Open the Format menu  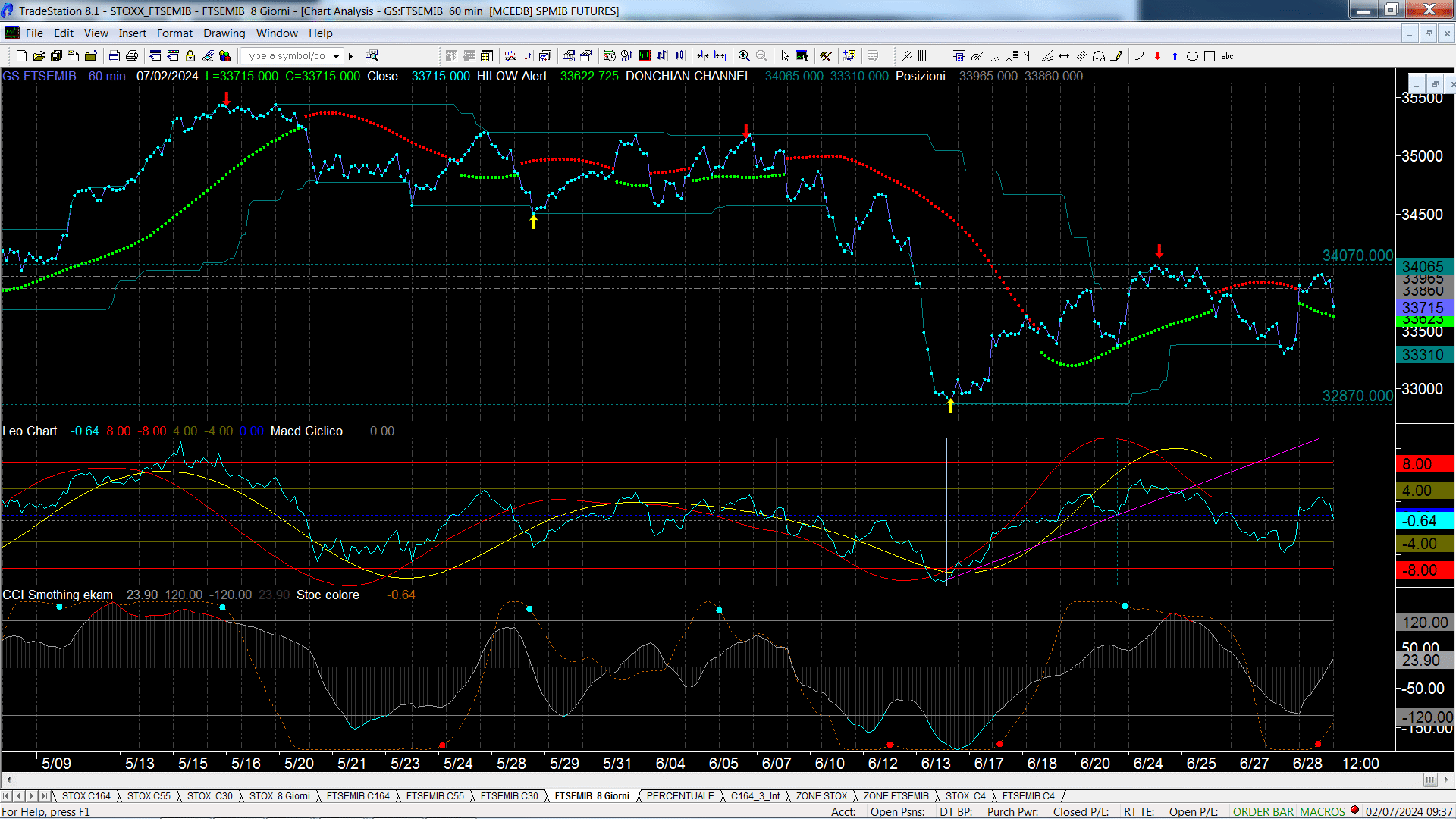(174, 33)
